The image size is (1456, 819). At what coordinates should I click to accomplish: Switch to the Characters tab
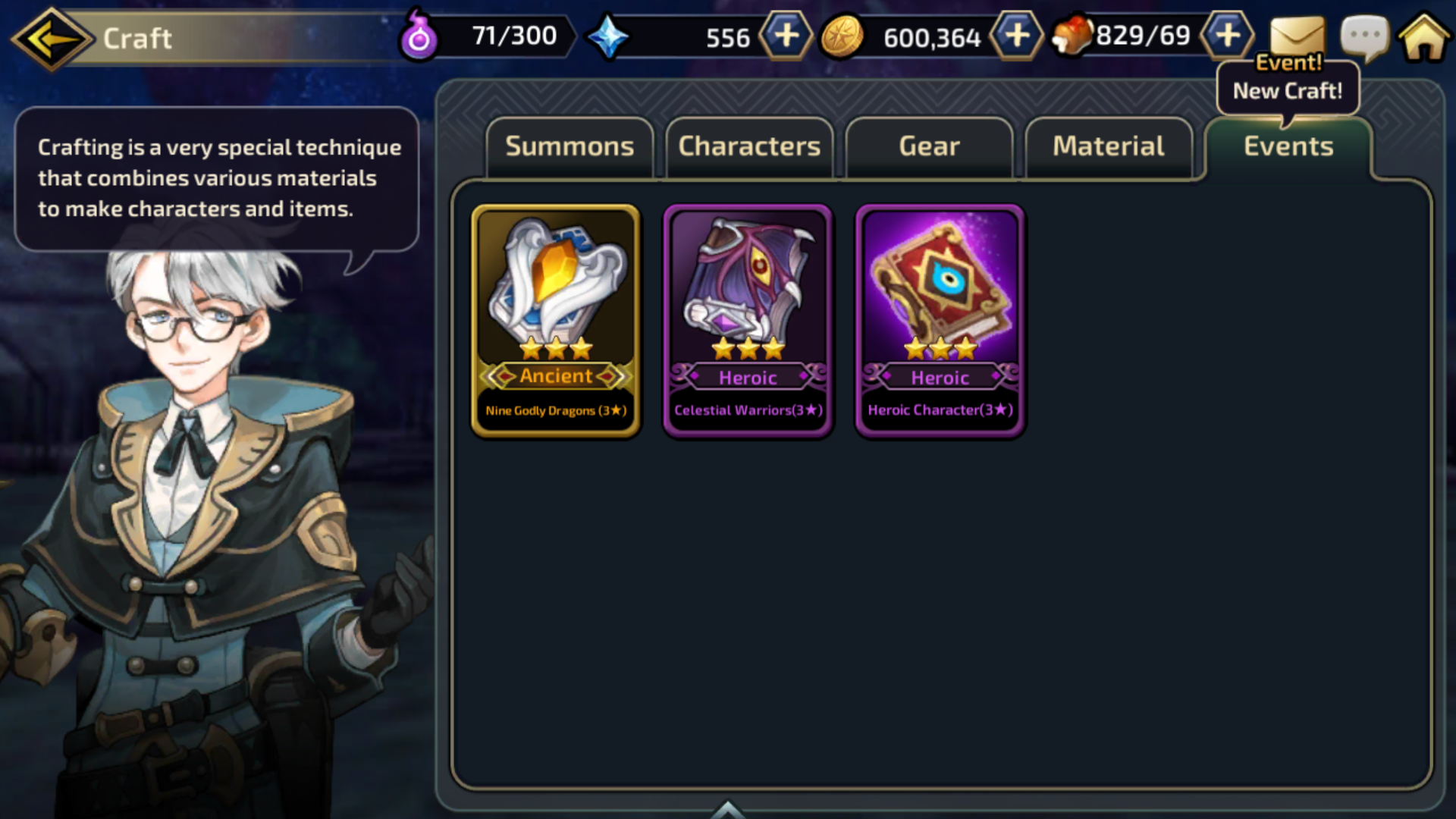tap(749, 147)
